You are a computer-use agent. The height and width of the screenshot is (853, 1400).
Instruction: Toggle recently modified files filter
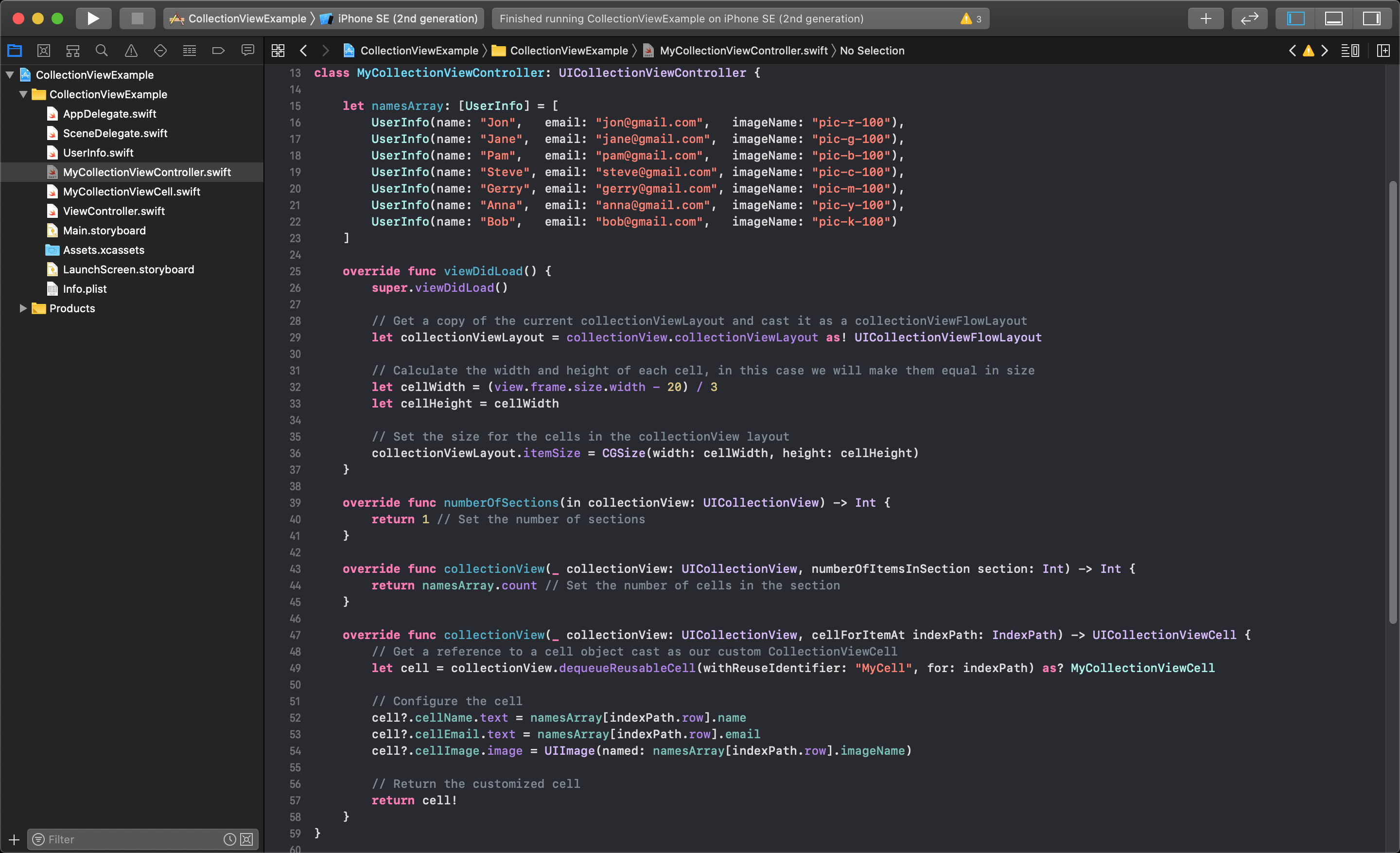229,839
